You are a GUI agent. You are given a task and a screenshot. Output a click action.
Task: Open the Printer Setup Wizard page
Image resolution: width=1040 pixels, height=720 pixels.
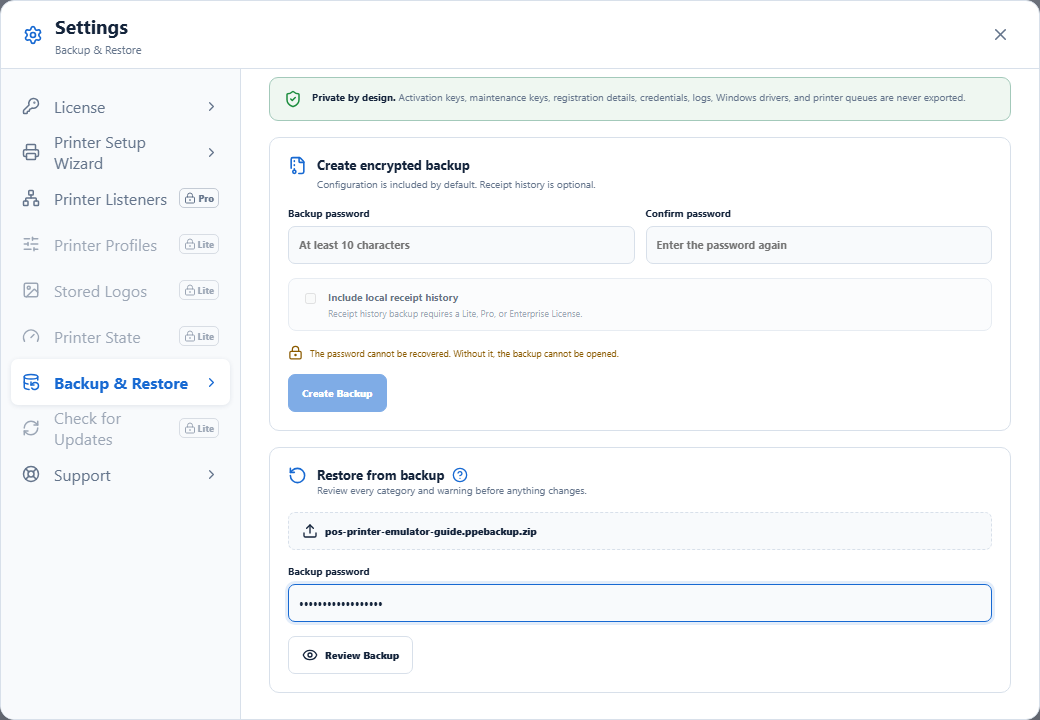pos(121,152)
